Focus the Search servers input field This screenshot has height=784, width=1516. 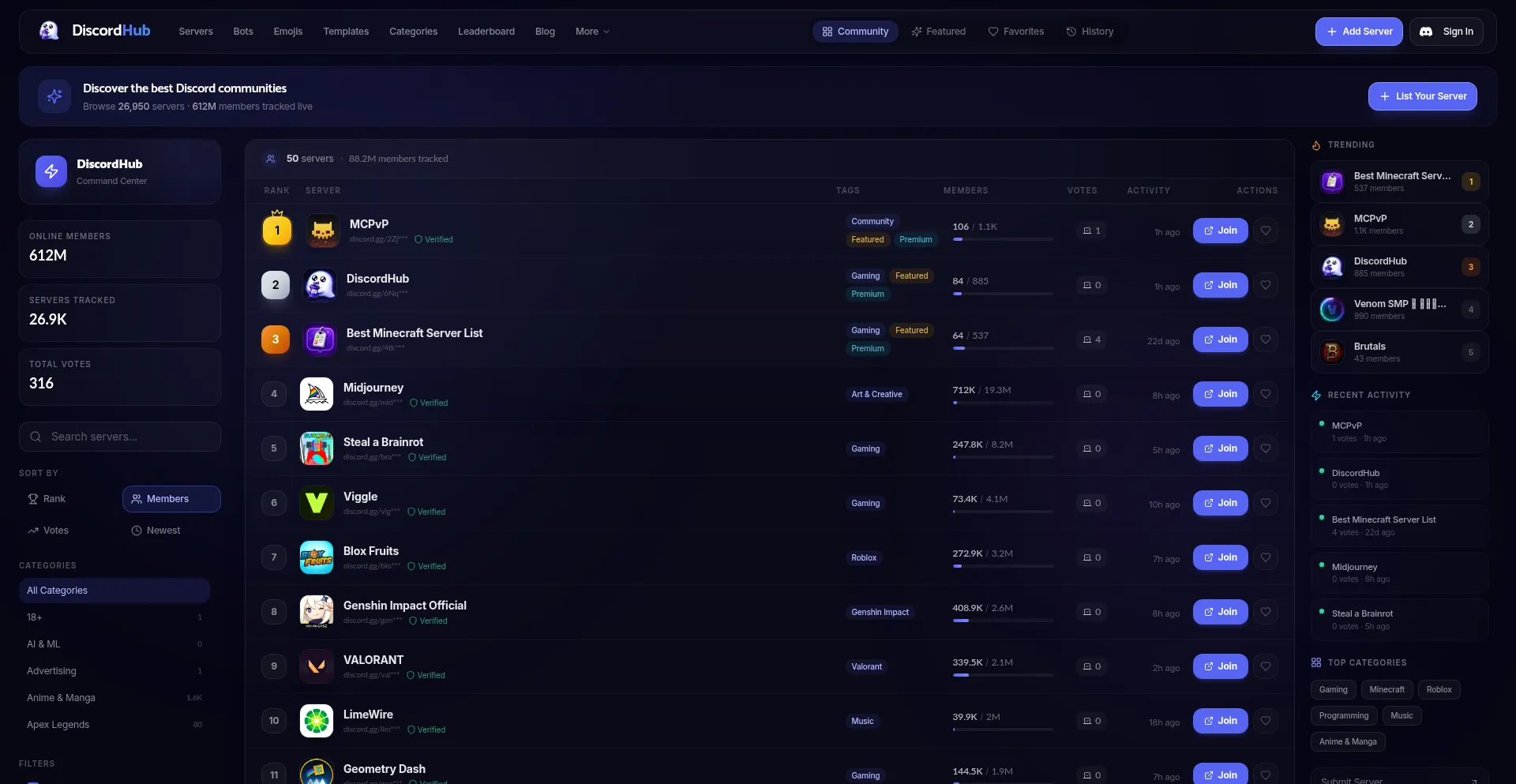point(120,437)
